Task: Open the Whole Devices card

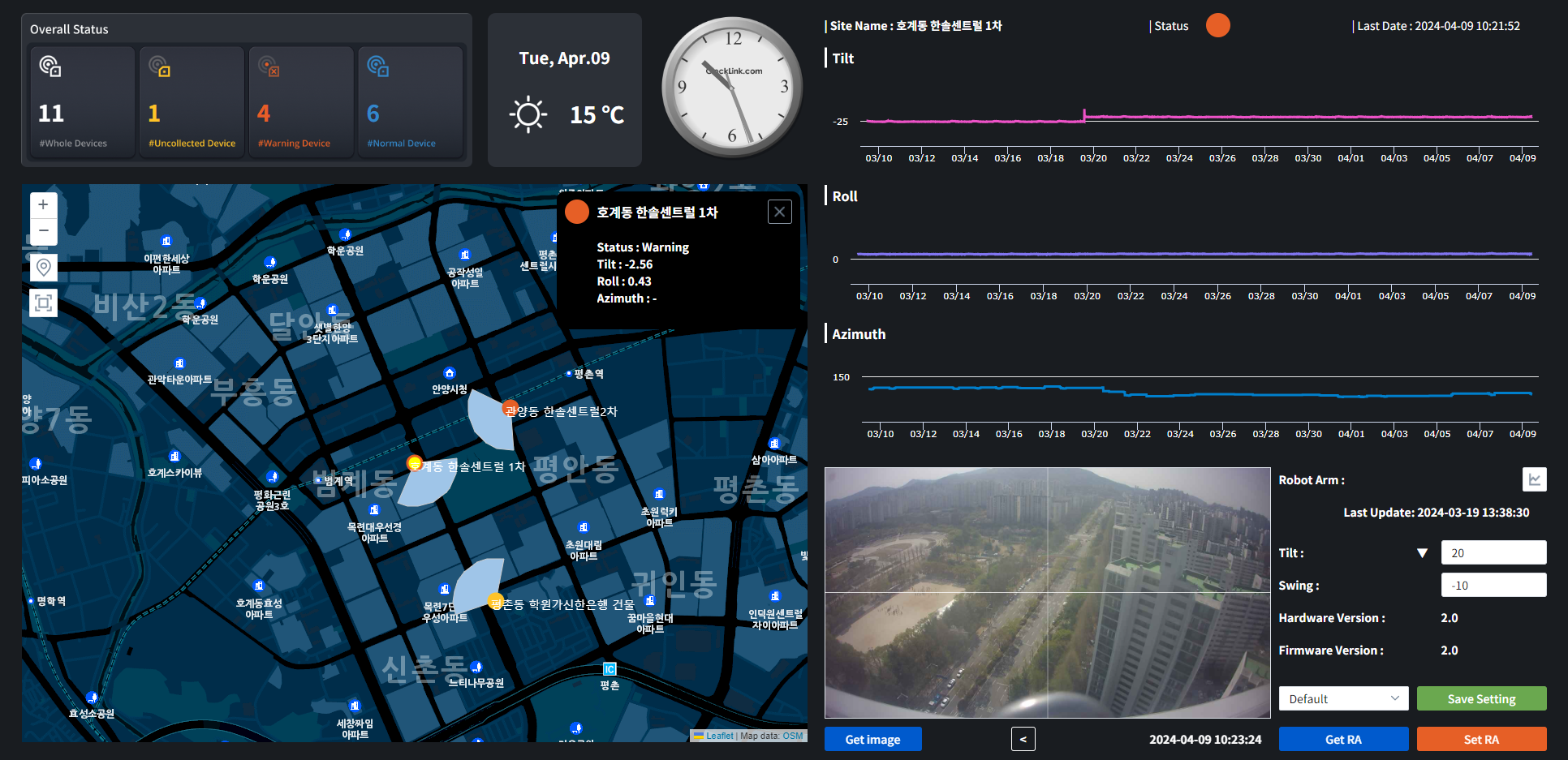Action: coord(82,102)
